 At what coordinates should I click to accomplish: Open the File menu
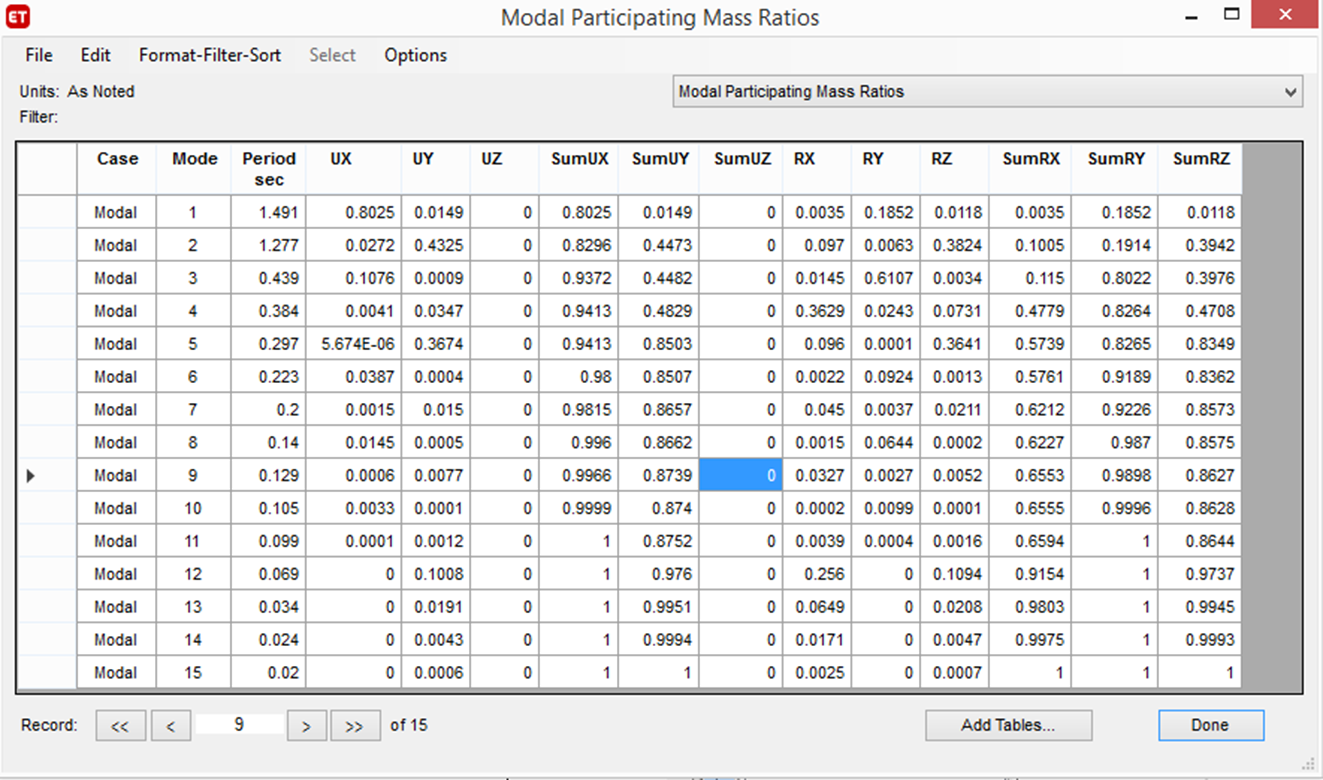39,55
